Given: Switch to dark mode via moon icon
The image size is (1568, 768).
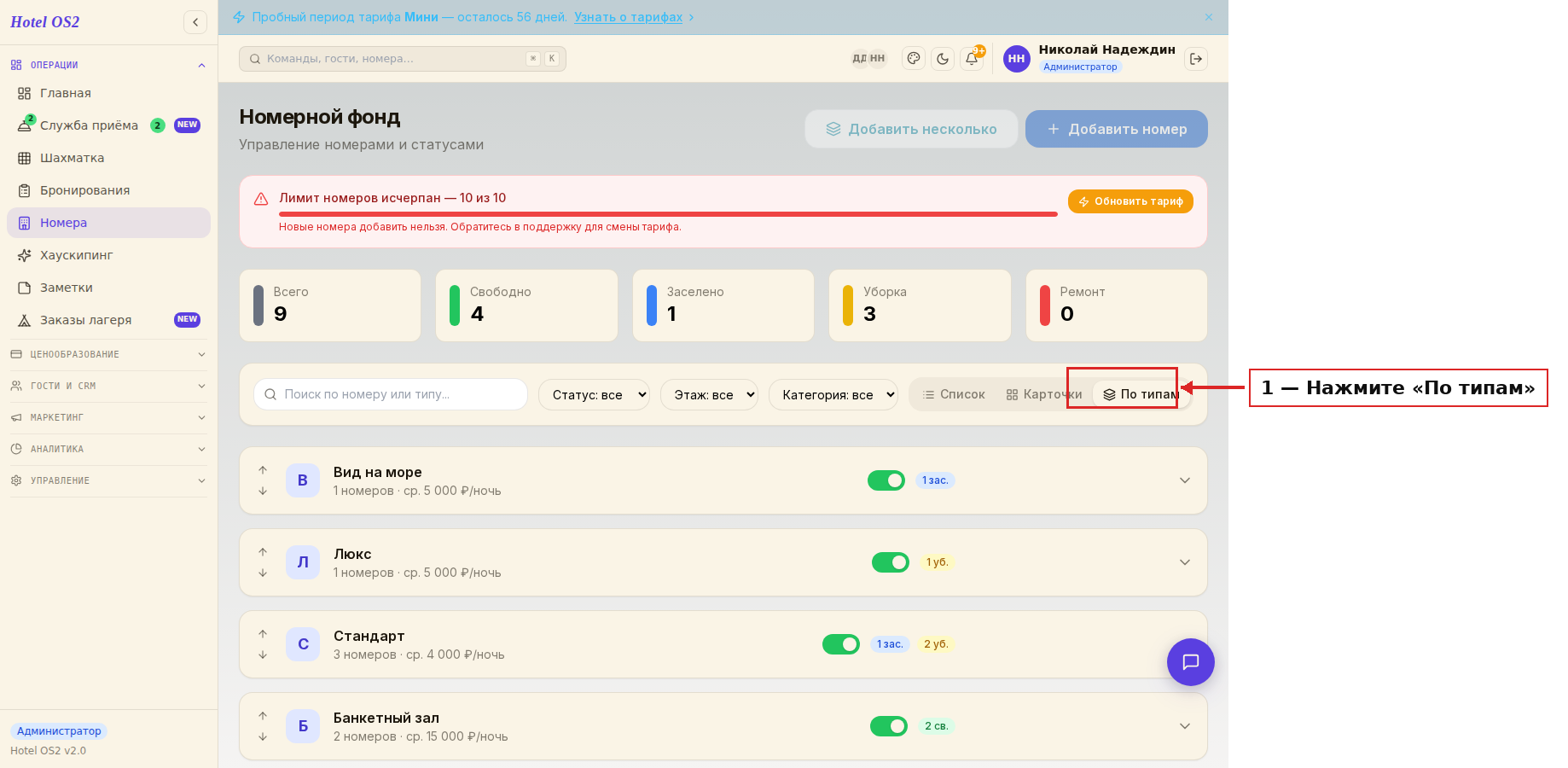Looking at the screenshot, I should pyautogui.click(x=943, y=59).
